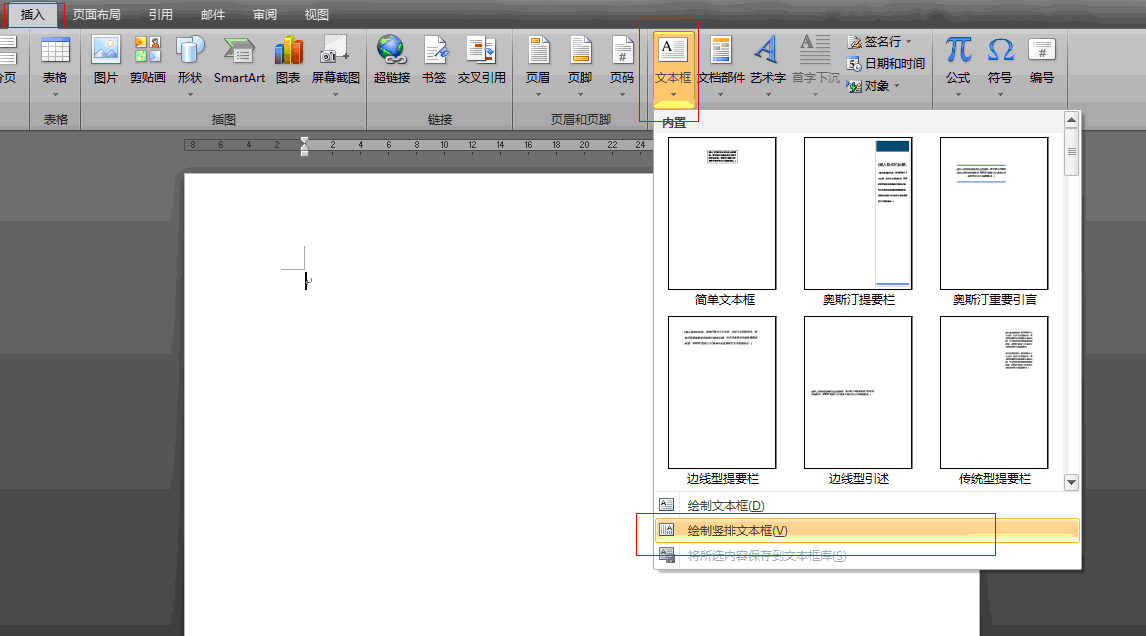This screenshot has width=1146, height=636.
Task: Open the Clip Art (剪贴画) pane
Action: [x=148, y=59]
